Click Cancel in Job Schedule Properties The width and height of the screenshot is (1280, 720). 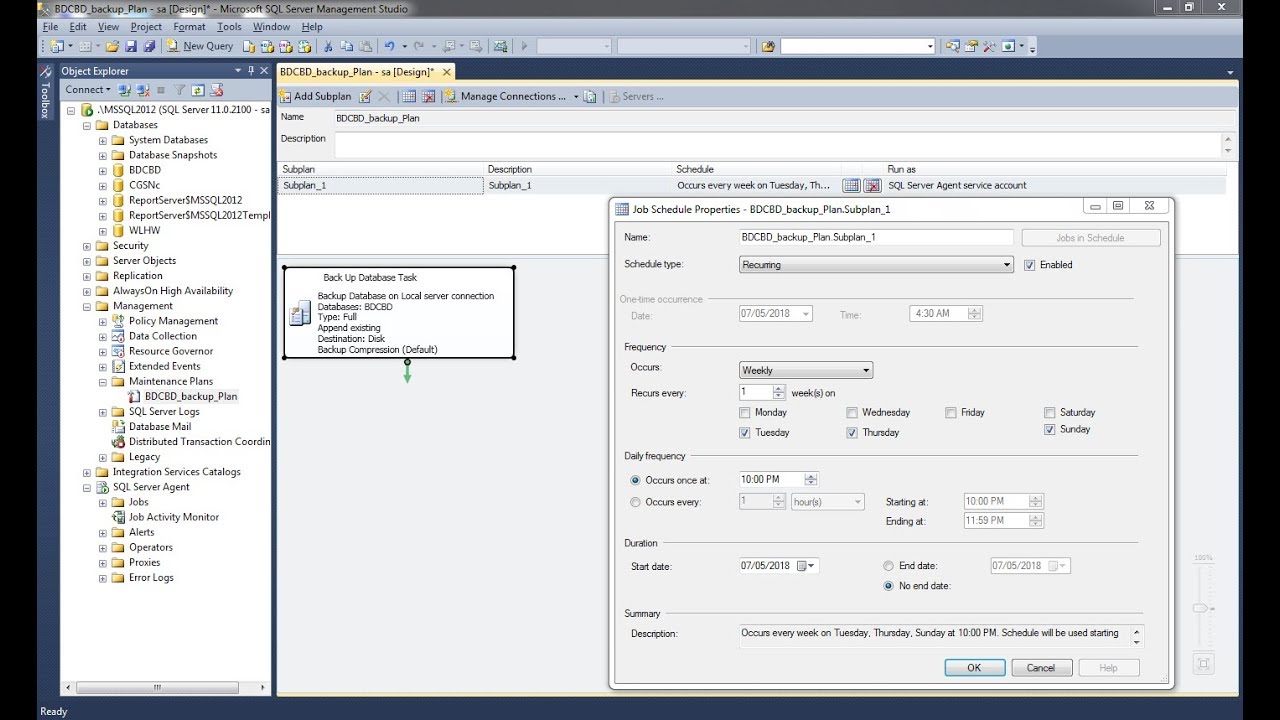[x=1041, y=667]
